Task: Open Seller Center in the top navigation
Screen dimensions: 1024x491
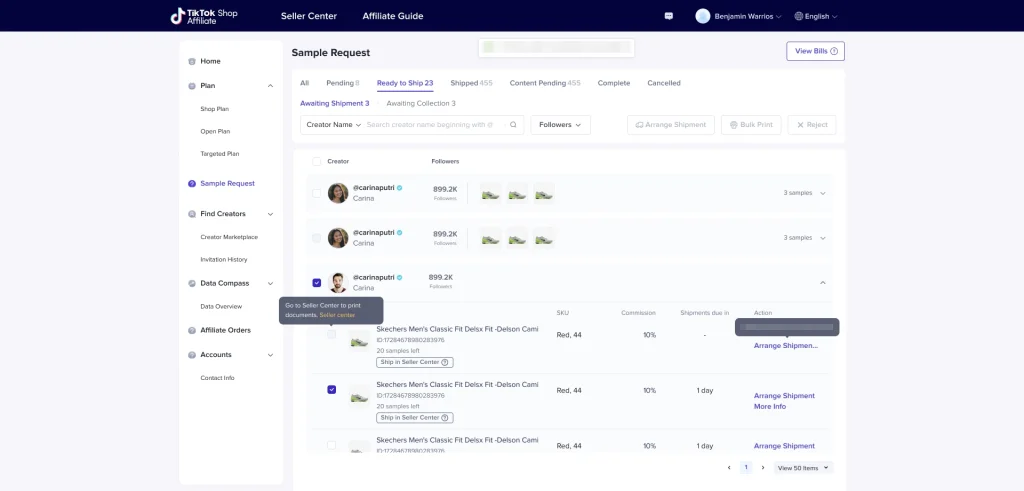Action: pos(309,16)
